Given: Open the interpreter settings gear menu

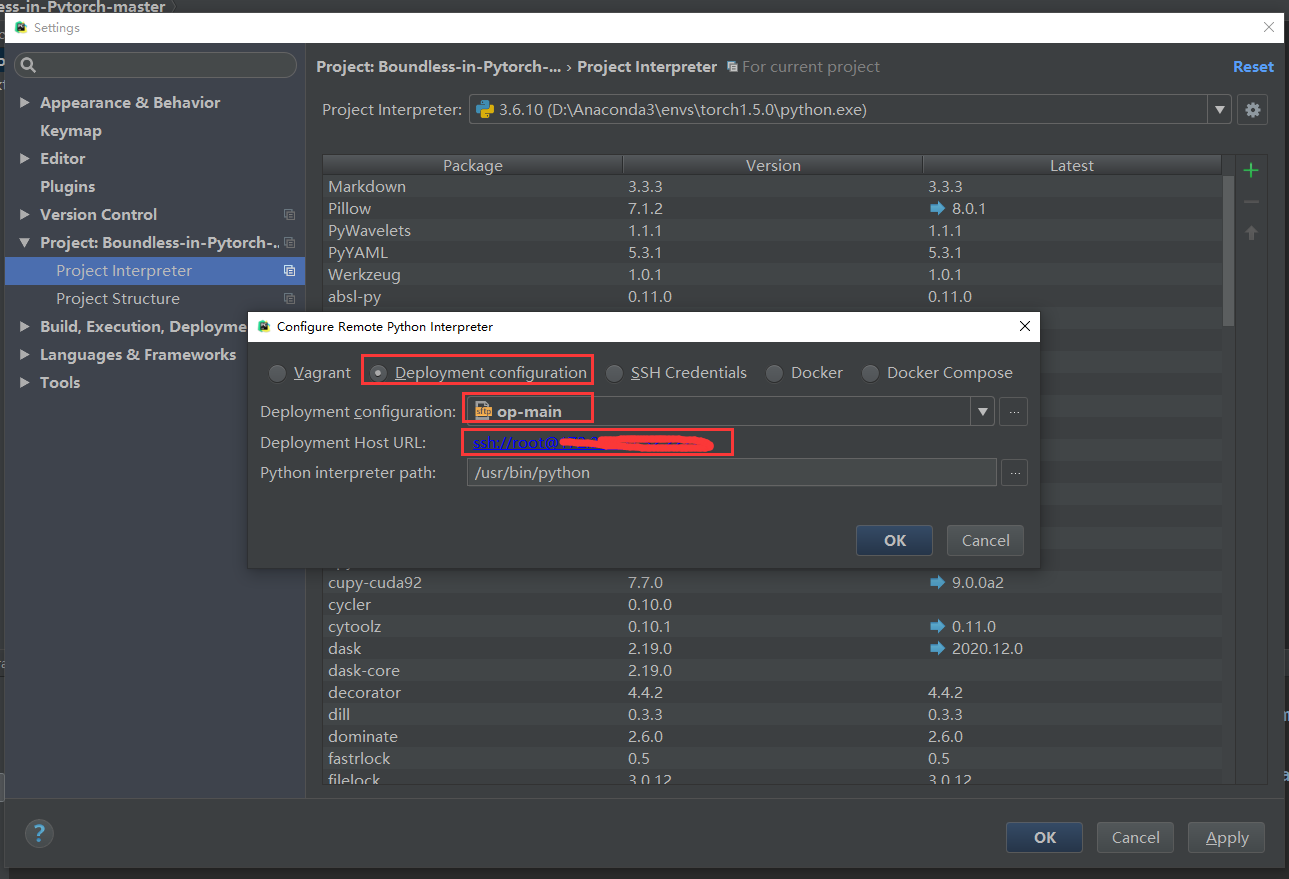Looking at the screenshot, I should coord(1252,109).
